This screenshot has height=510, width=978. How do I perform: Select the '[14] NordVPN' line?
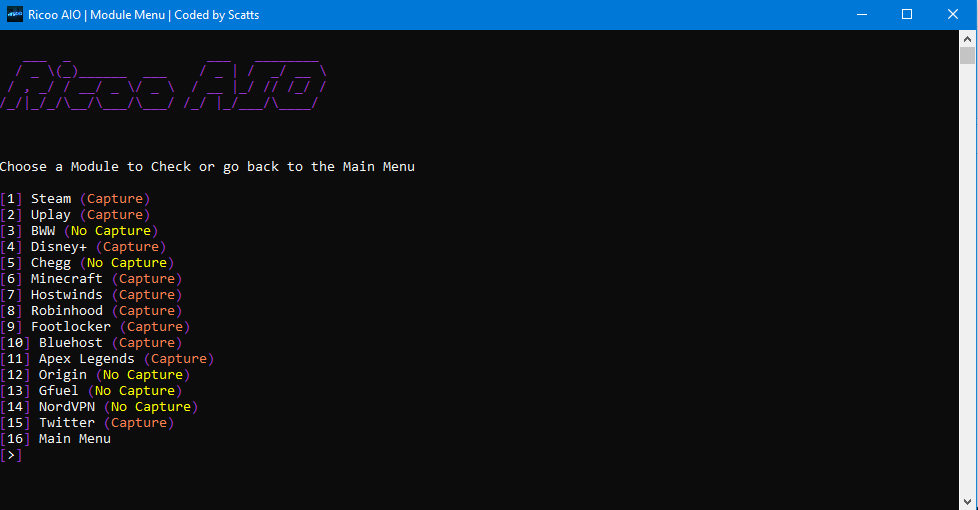click(x=99, y=407)
